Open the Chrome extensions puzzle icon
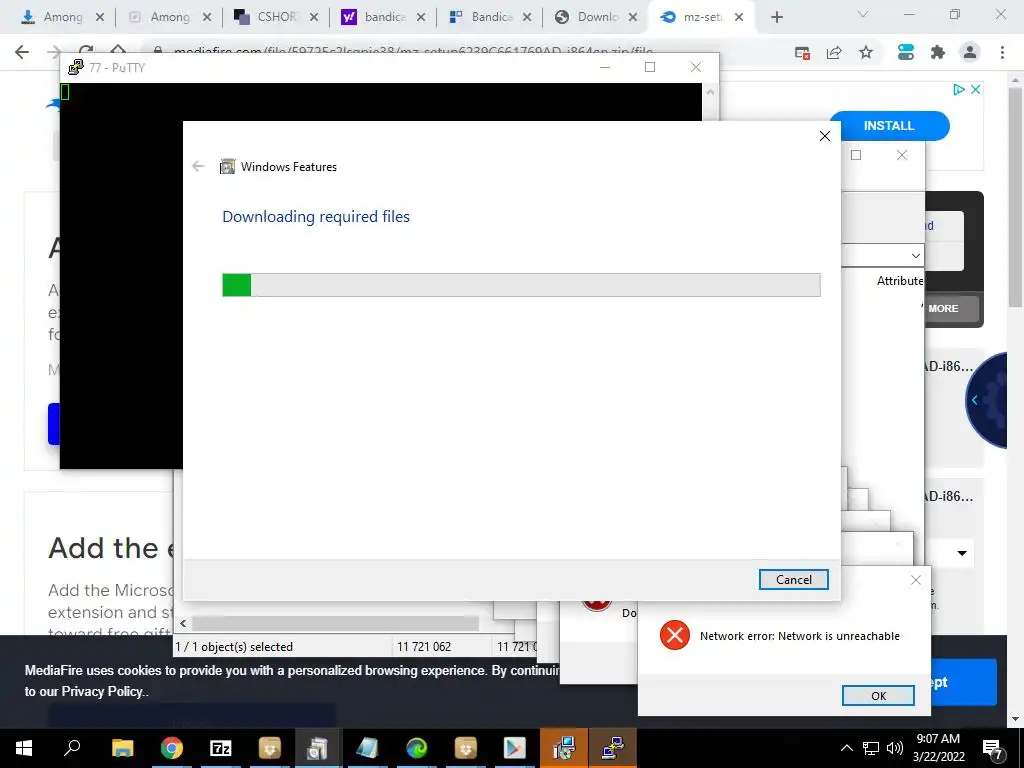Image resolution: width=1024 pixels, height=768 pixels. (x=938, y=52)
